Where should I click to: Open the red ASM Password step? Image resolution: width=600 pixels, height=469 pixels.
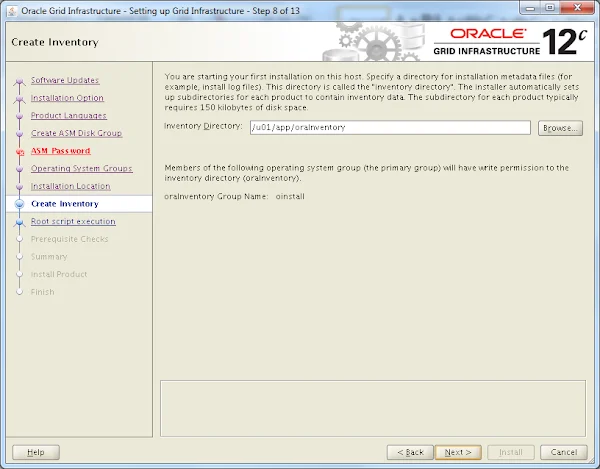(60, 151)
